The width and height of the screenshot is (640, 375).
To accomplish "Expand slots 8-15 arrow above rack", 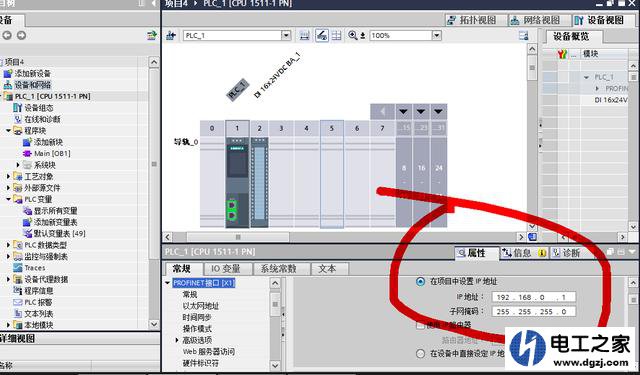I will tap(403, 111).
